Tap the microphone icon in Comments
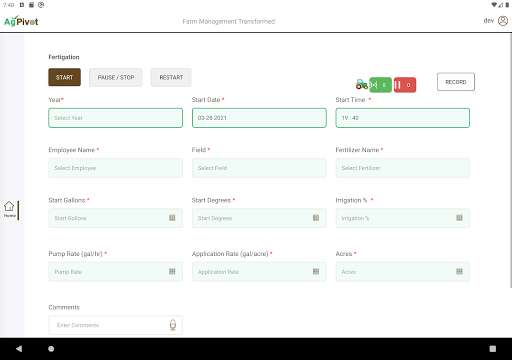This screenshot has width=512, height=360. pos(173,325)
